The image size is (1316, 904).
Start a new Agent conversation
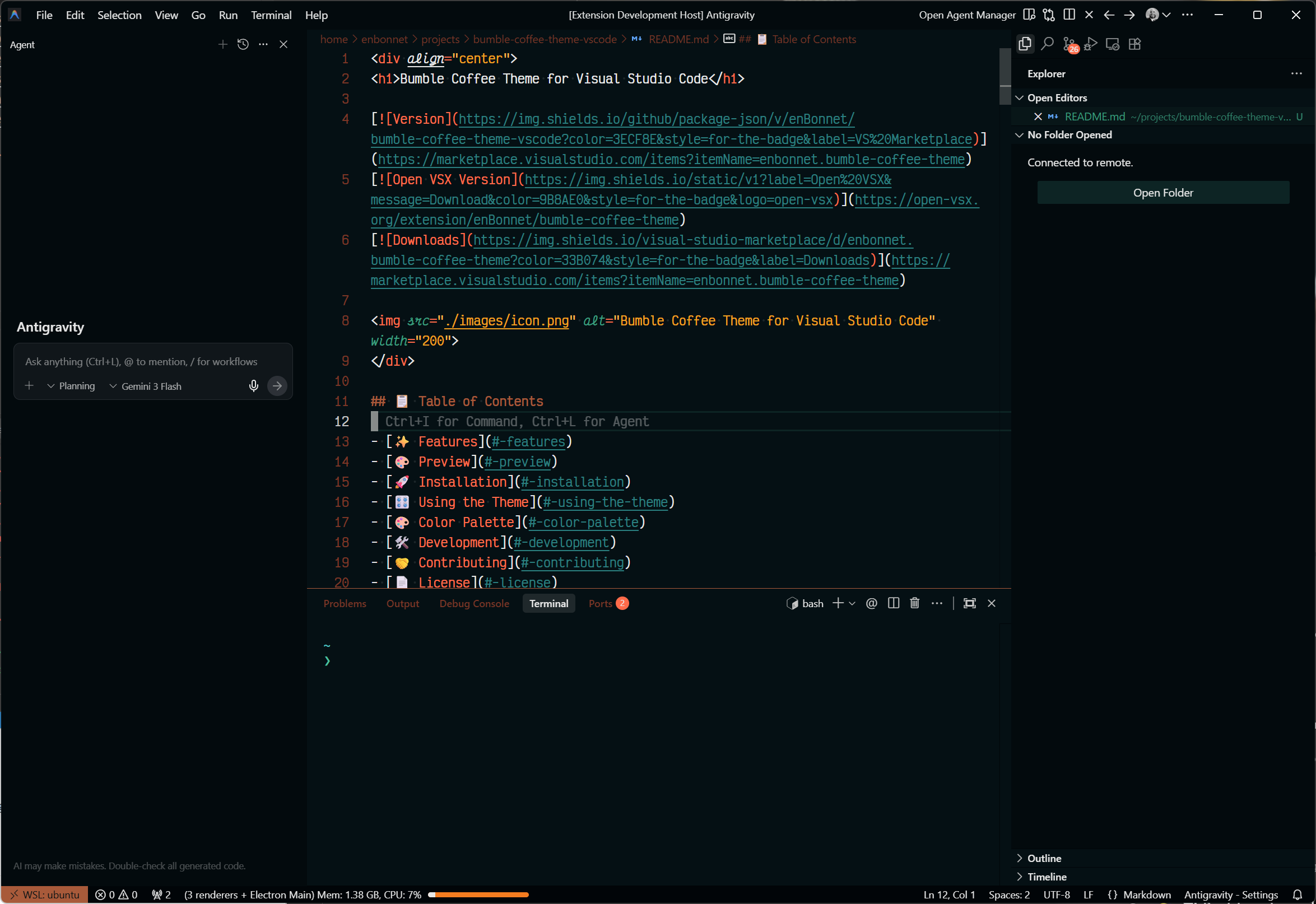point(222,44)
